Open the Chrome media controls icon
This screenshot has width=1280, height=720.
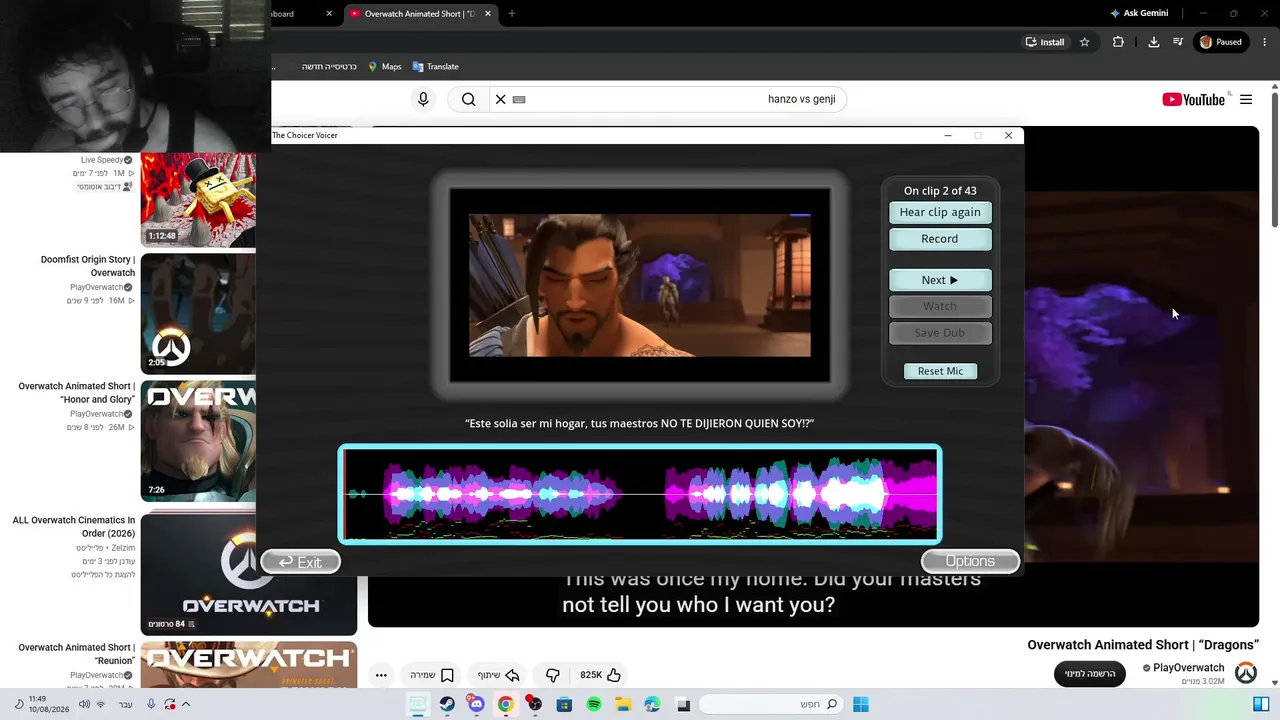click(1178, 42)
